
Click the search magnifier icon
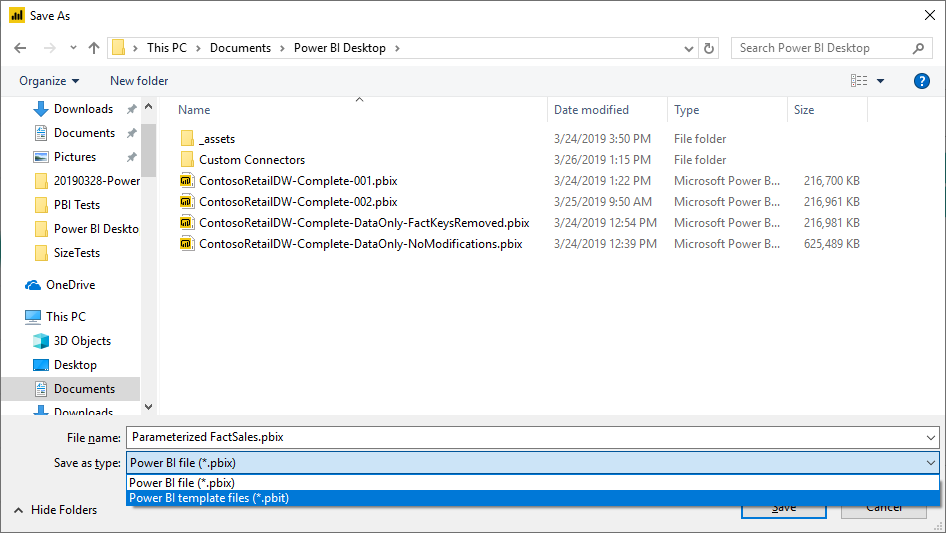(x=919, y=48)
